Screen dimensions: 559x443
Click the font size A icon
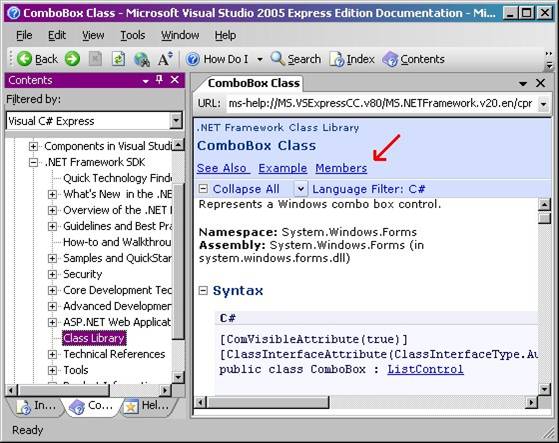tap(165, 59)
